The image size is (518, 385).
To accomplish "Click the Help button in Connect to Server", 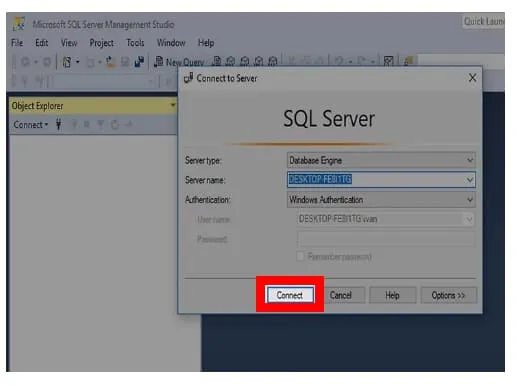I will (392, 295).
